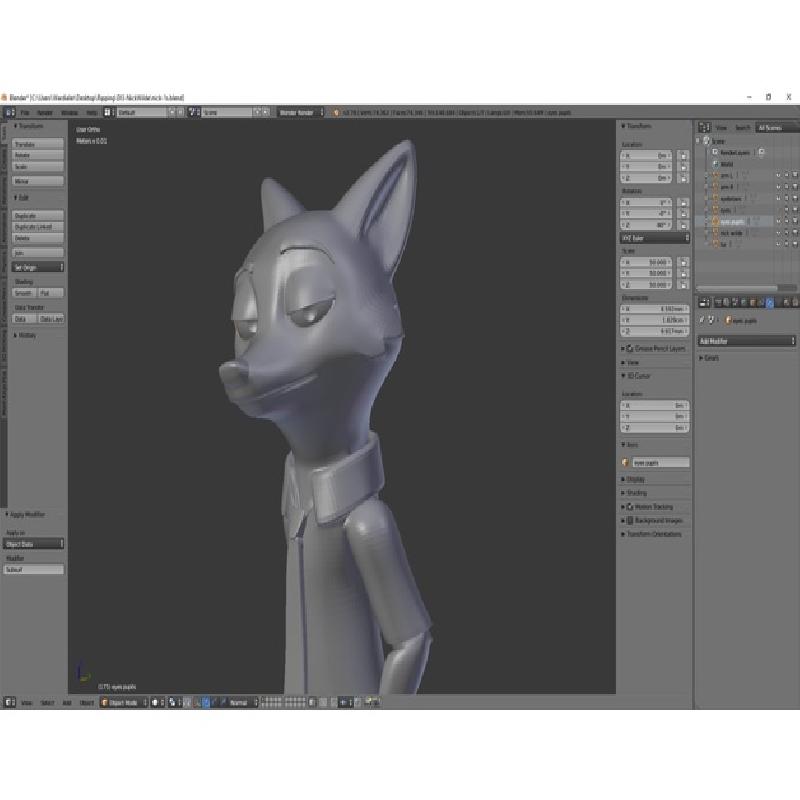
Task: Click the Translate button
Action: (x=38, y=144)
